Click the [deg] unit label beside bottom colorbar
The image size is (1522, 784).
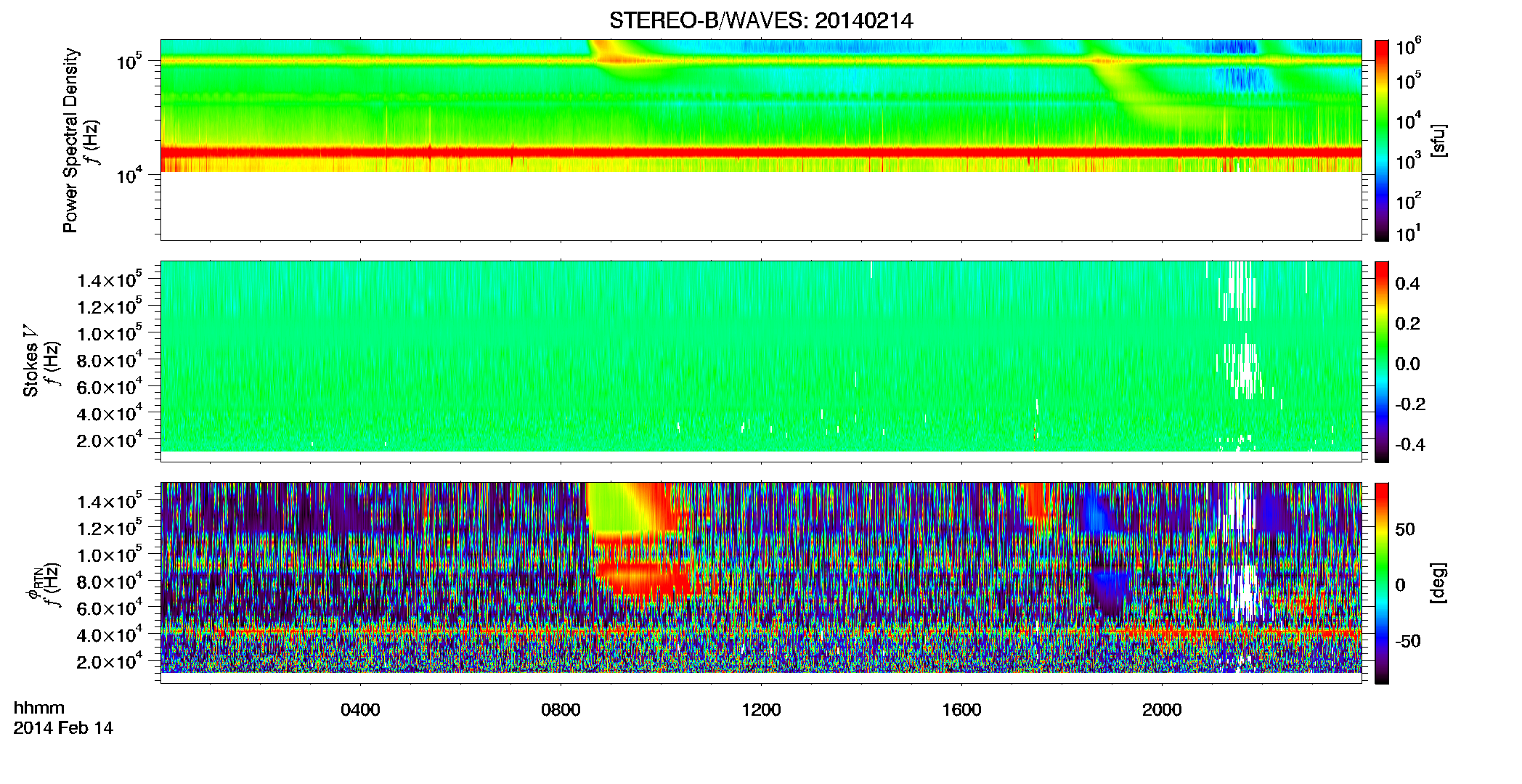point(1438,583)
